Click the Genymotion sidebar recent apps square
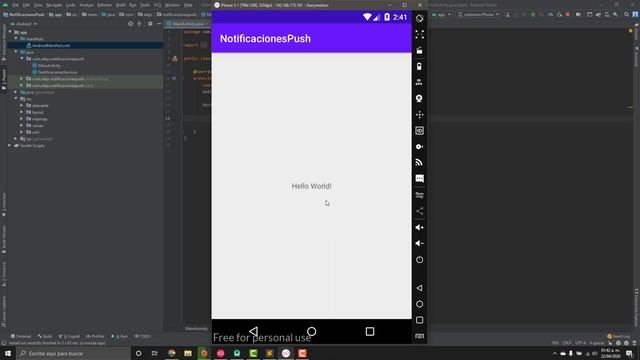 tap(419, 320)
